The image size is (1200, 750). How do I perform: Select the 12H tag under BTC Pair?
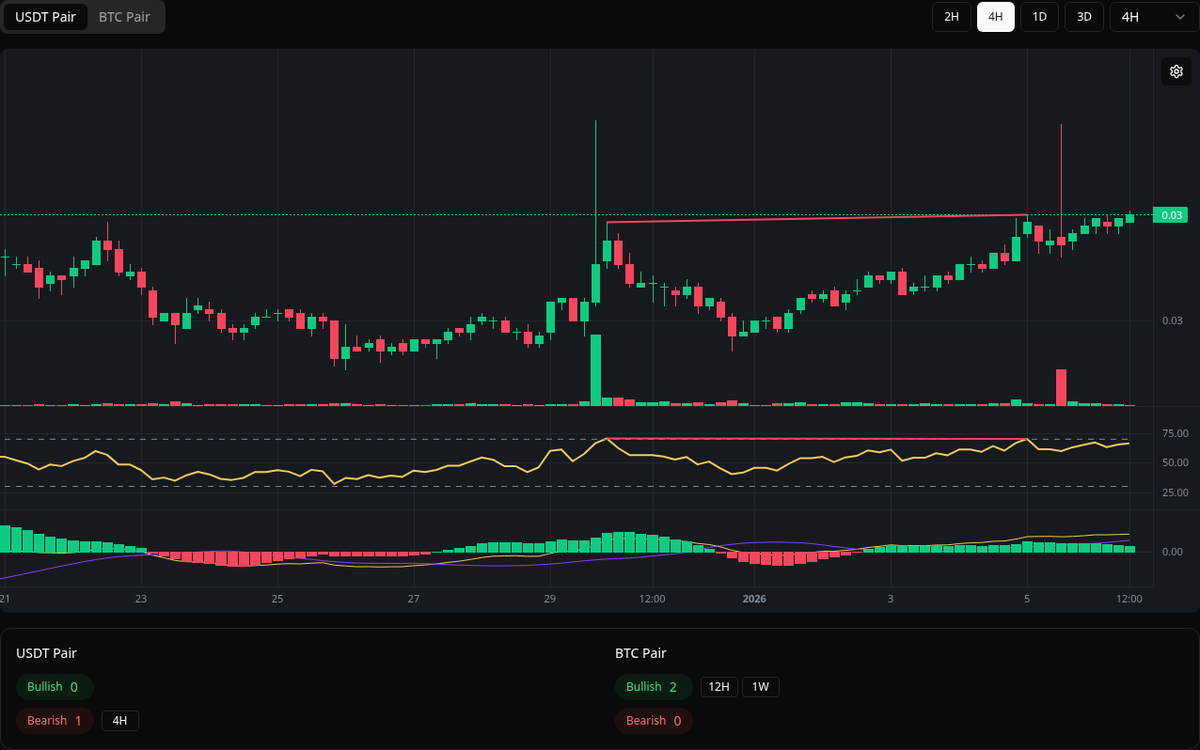[x=718, y=687]
